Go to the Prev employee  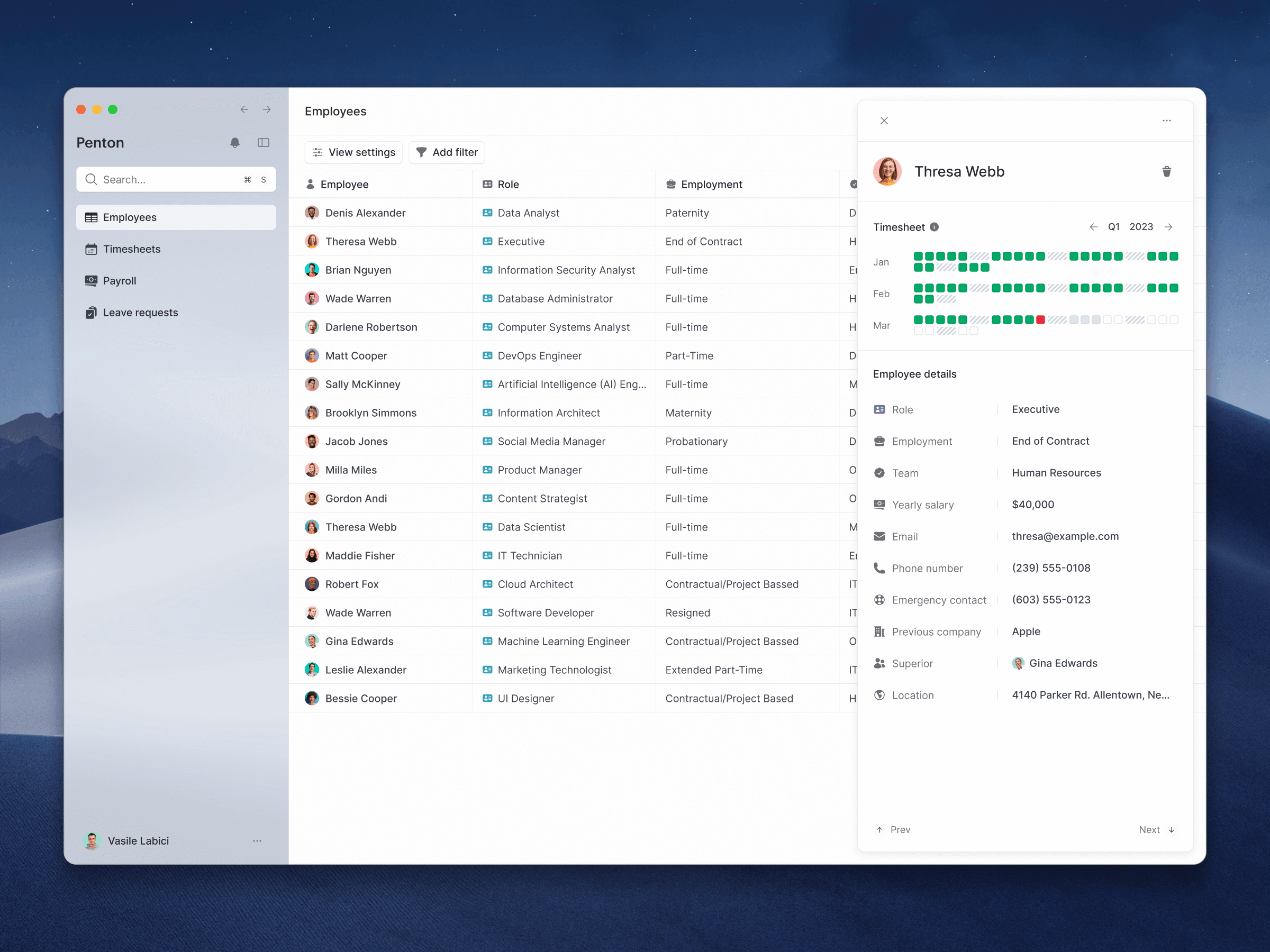point(893,830)
